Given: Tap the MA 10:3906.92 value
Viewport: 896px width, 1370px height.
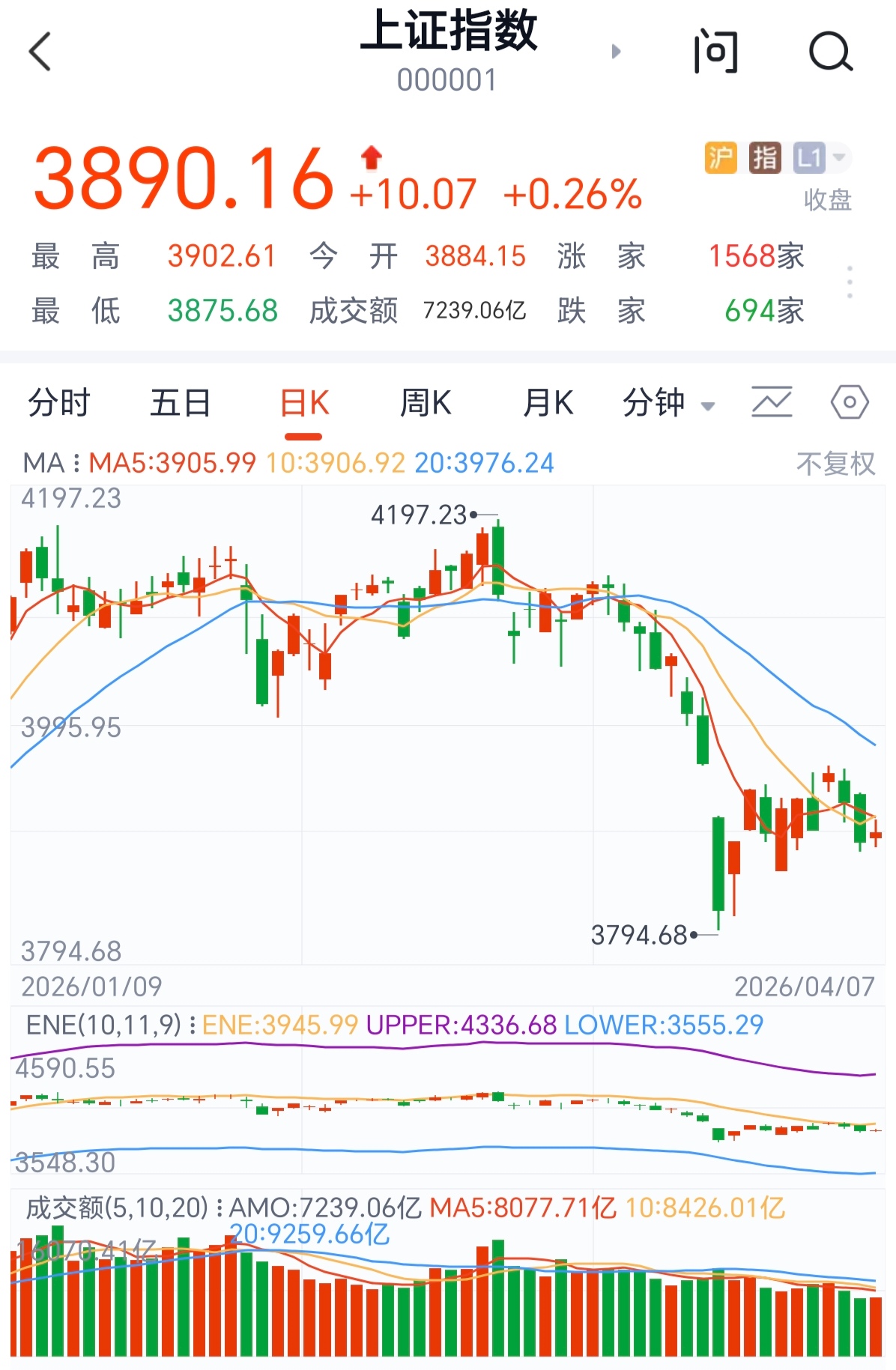Looking at the screenshot, I should (x=336, y=463).
